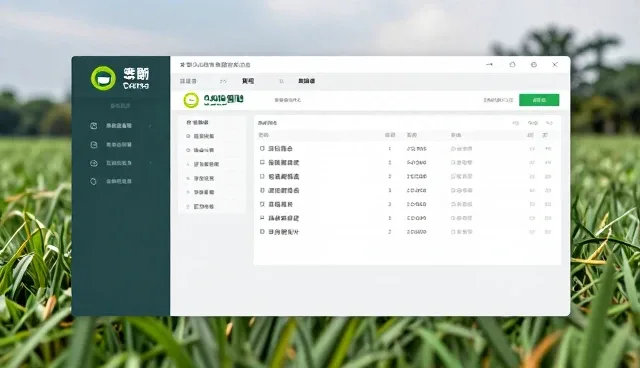Tick the checkbox on the fourth table row
This screenshot has height=368, width=640.
[262, 190]
